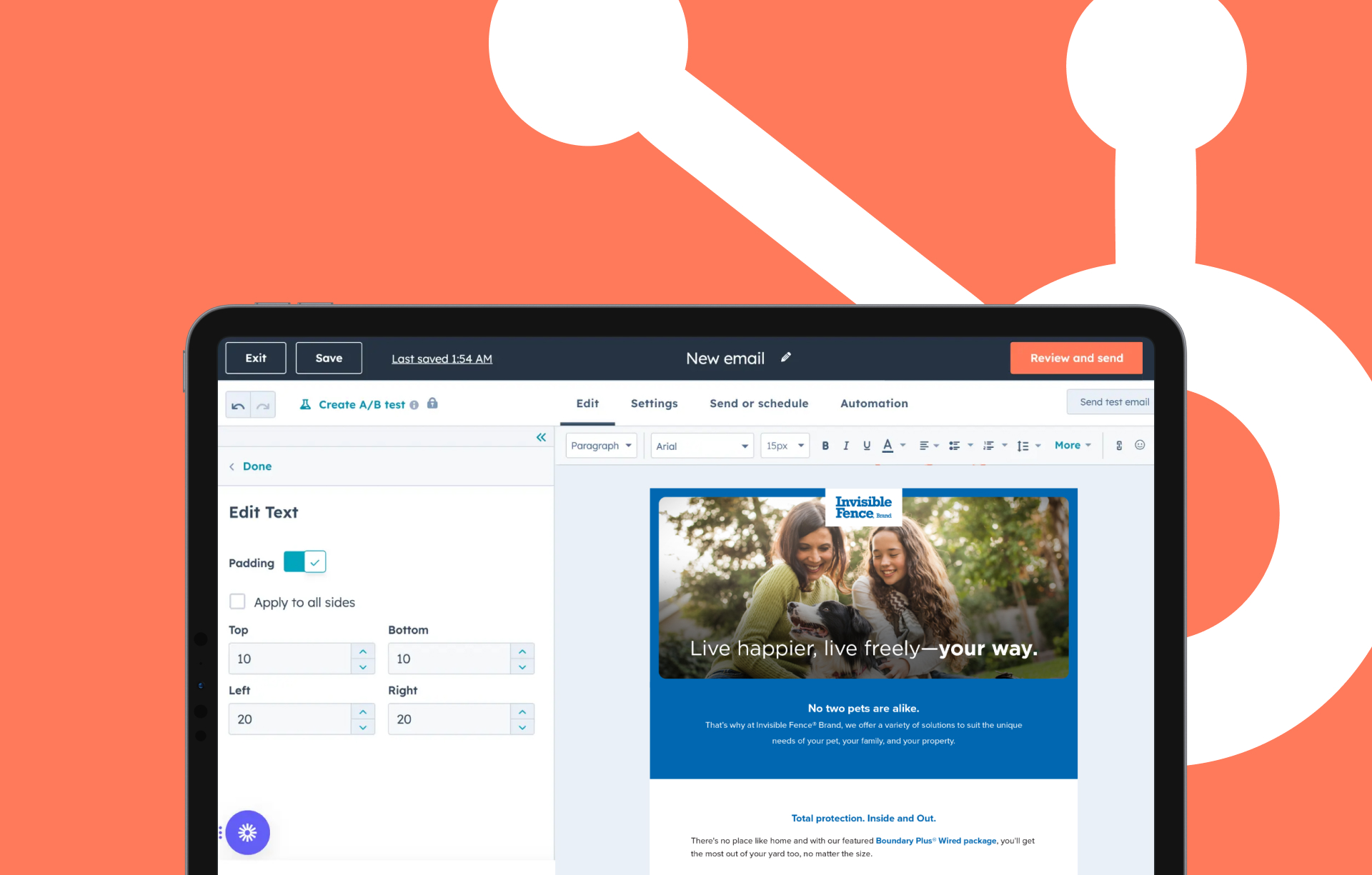Click the "Edit Text" panel heading
The image size is (1372, 875).
[264, 512]
